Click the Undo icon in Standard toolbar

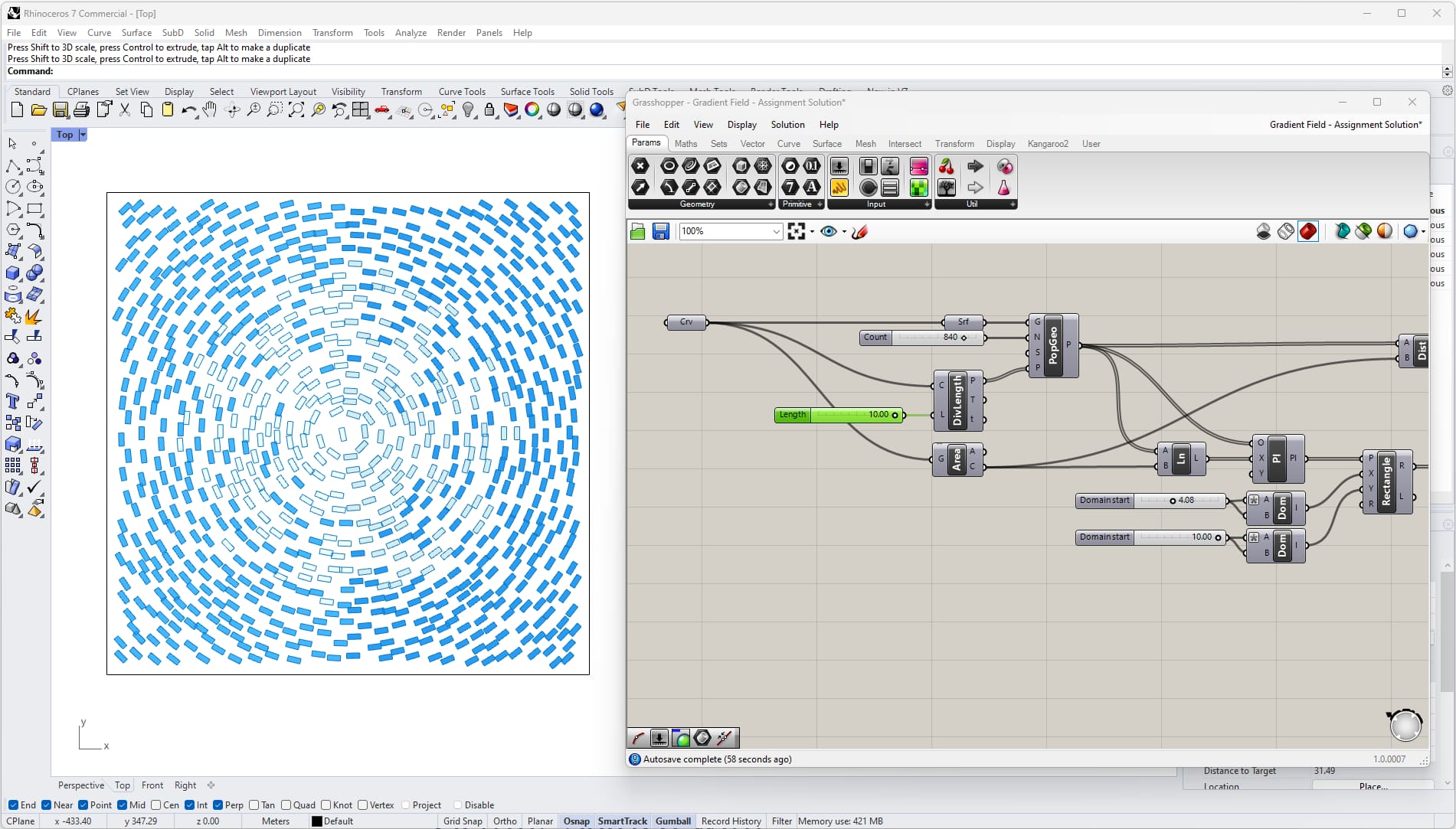tap(188, 110)
